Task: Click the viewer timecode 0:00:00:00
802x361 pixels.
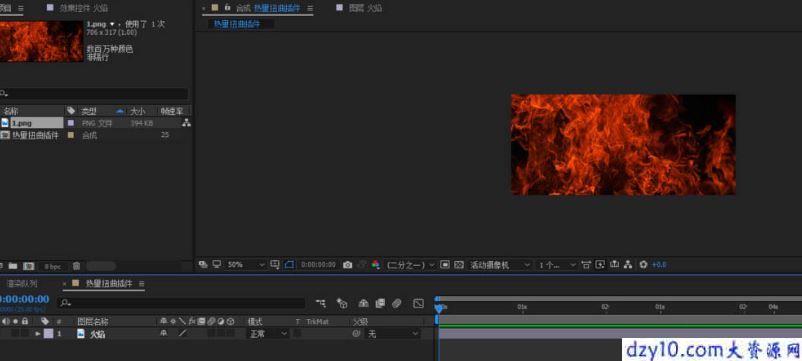Action: pos(318,265)
